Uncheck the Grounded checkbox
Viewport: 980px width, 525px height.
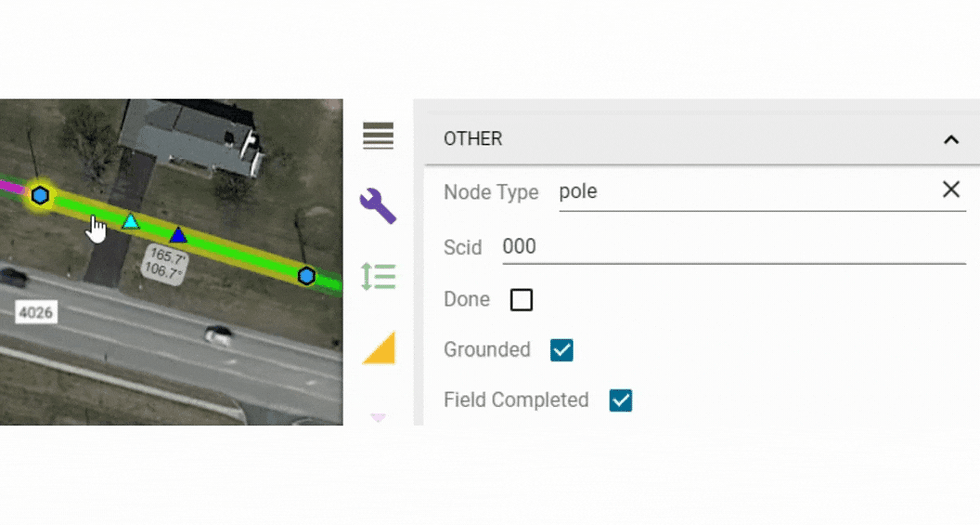561,350
